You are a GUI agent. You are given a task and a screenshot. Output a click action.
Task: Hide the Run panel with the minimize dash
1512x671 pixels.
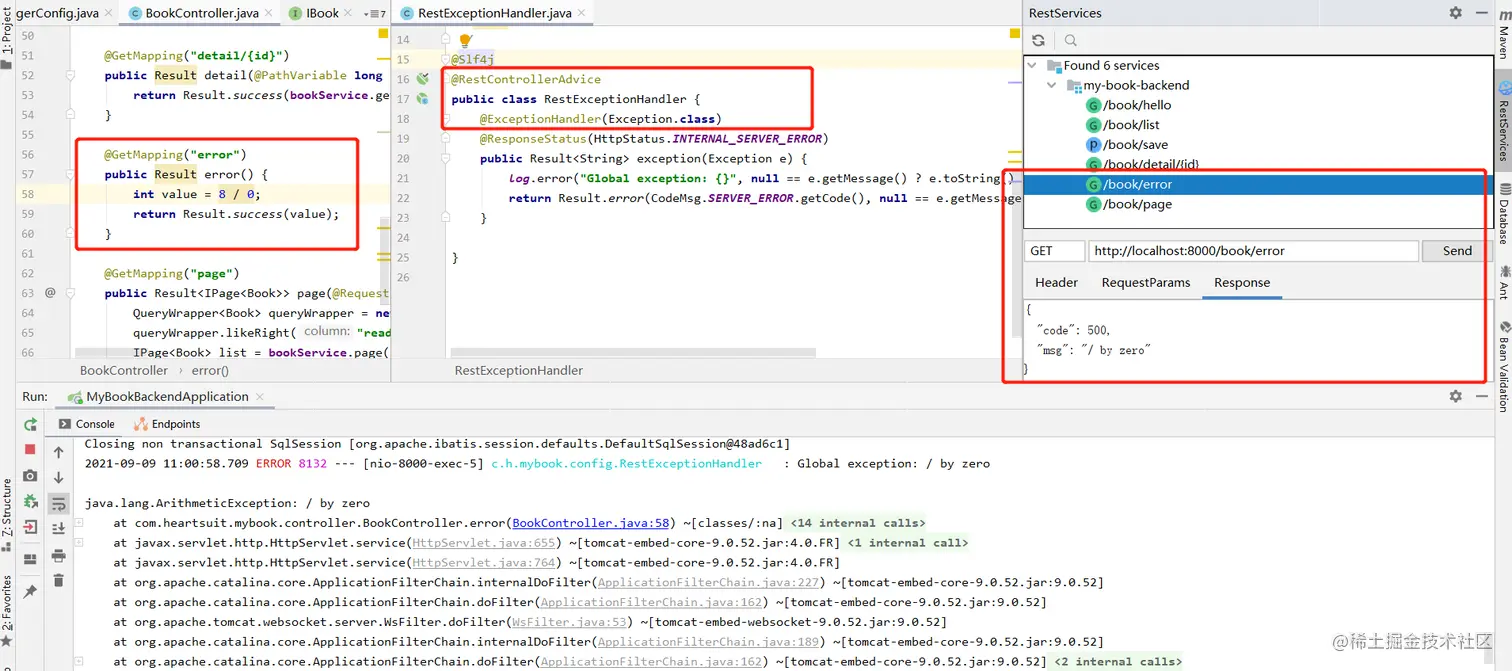pos(1481,397)
